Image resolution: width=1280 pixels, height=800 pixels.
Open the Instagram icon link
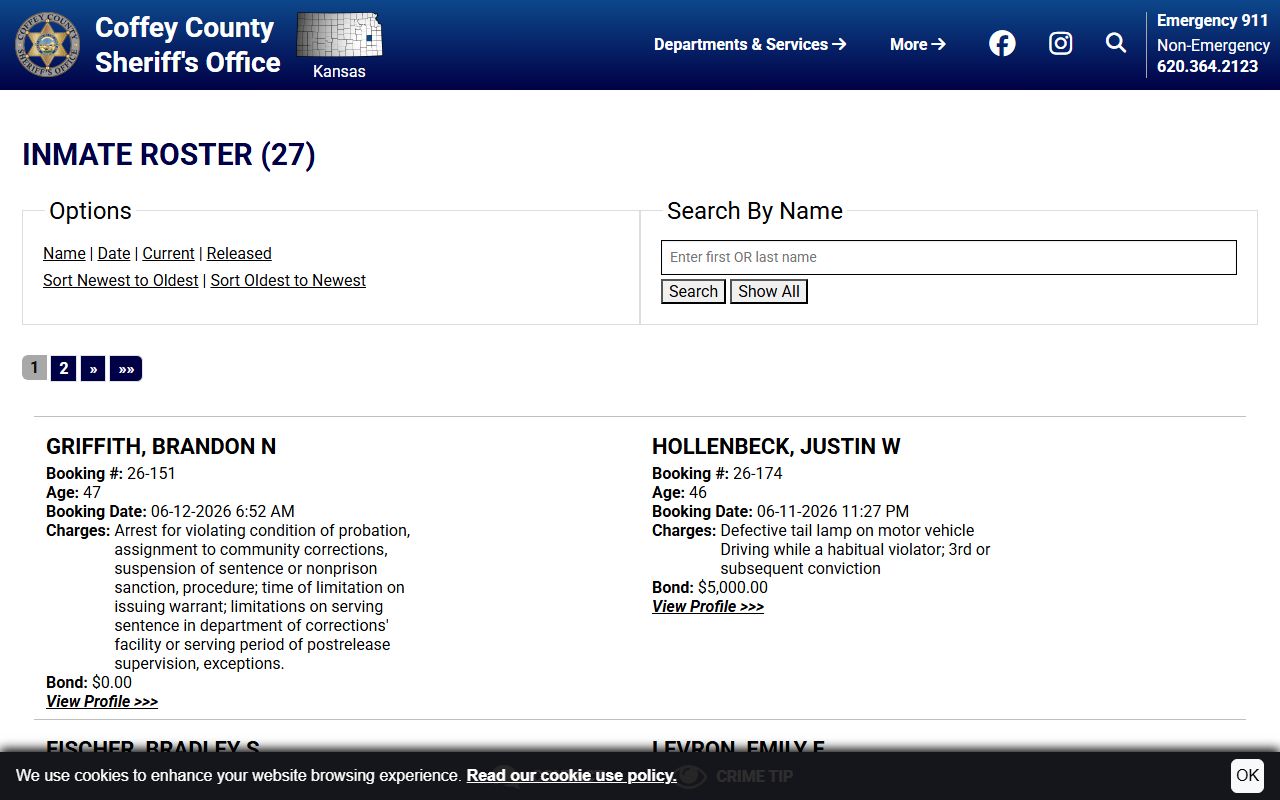coord(1060,43)
